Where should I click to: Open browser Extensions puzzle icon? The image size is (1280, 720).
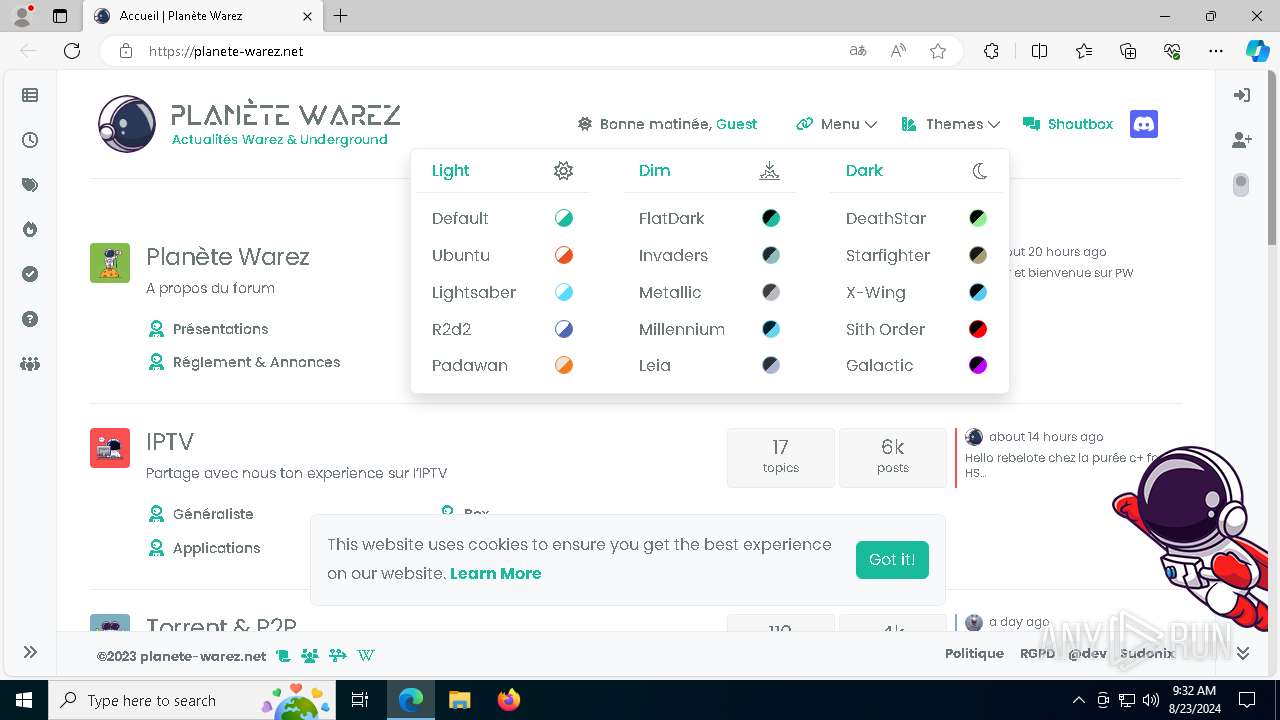(991, 51)
